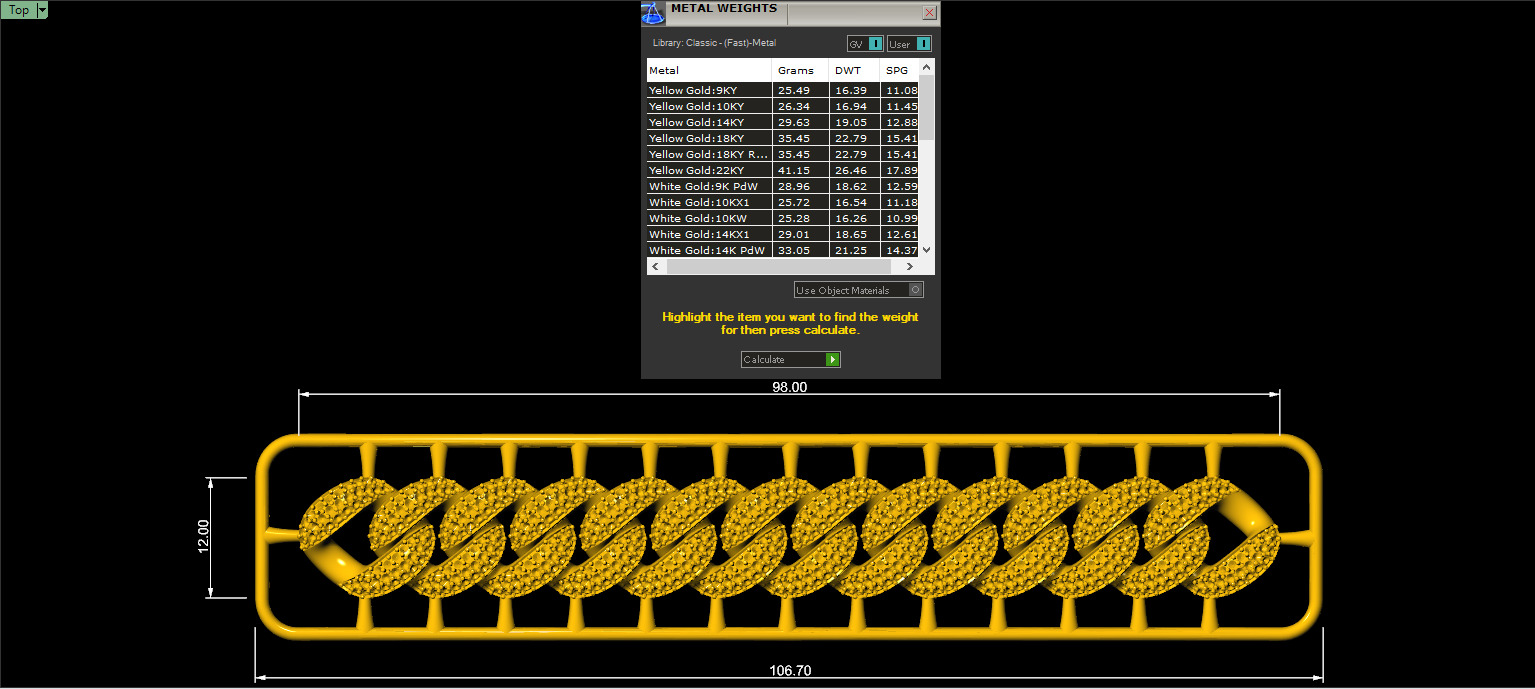Click the 106.70 dimension label
This screenshot has height=689, width=1535.
click(x=789, y=671)
